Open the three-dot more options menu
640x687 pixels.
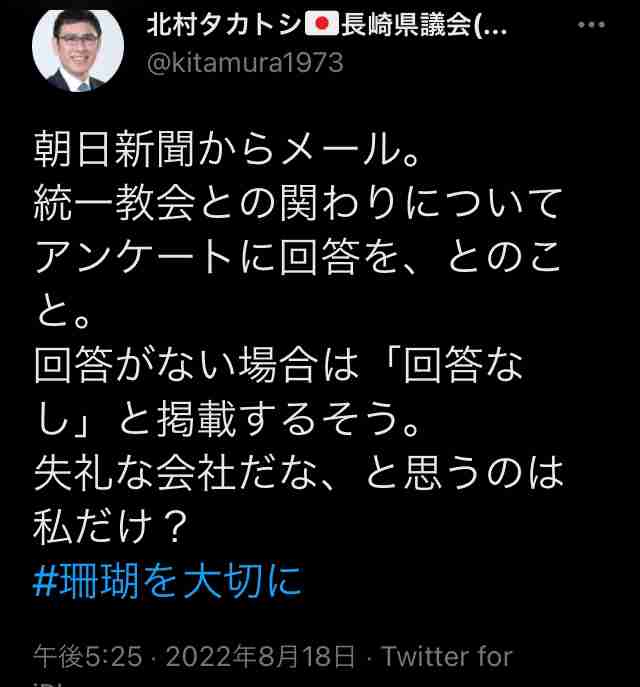[x=591, y=25]
